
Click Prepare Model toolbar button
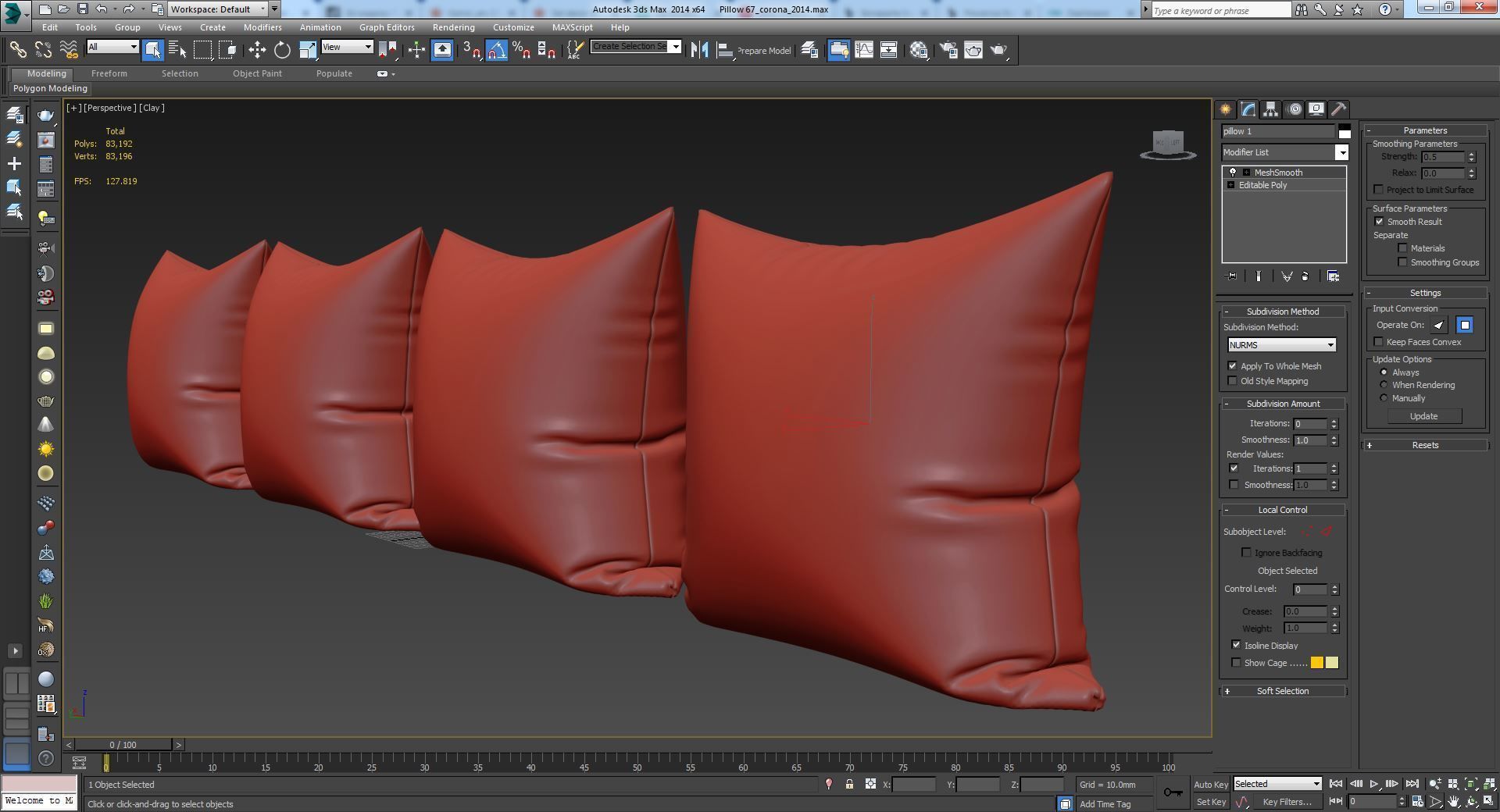763,51
